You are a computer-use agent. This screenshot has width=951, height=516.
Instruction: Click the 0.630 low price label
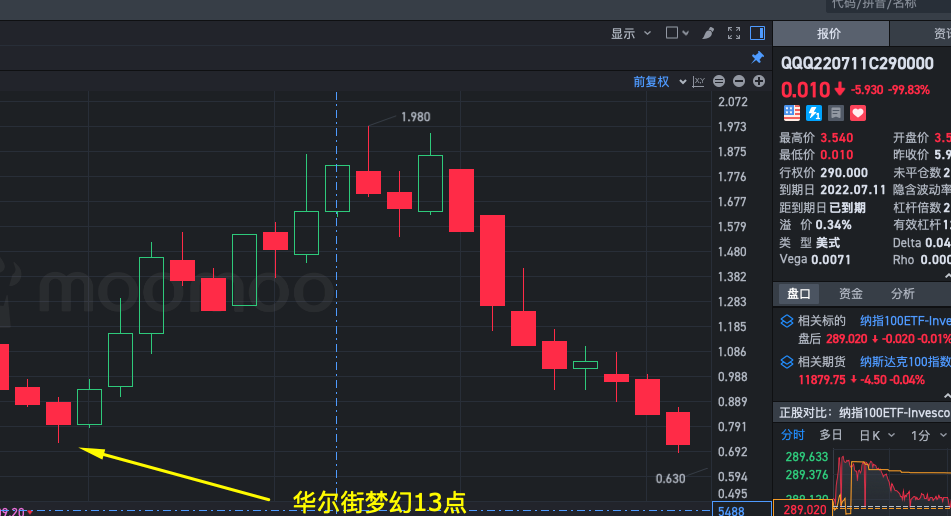pyautogui.click(x=670, y=479)
